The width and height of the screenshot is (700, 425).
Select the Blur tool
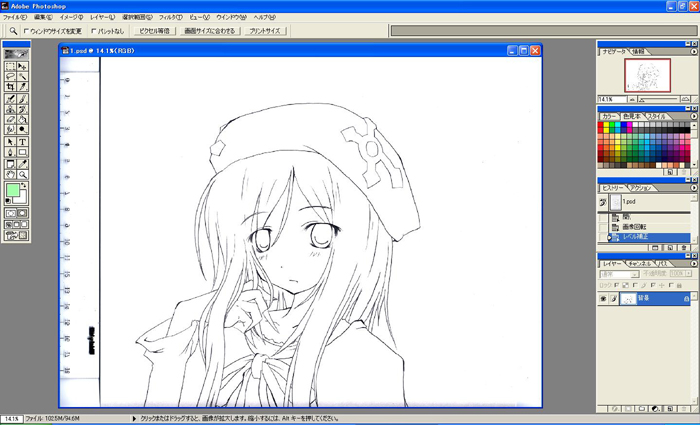click(x=10, y=129)
